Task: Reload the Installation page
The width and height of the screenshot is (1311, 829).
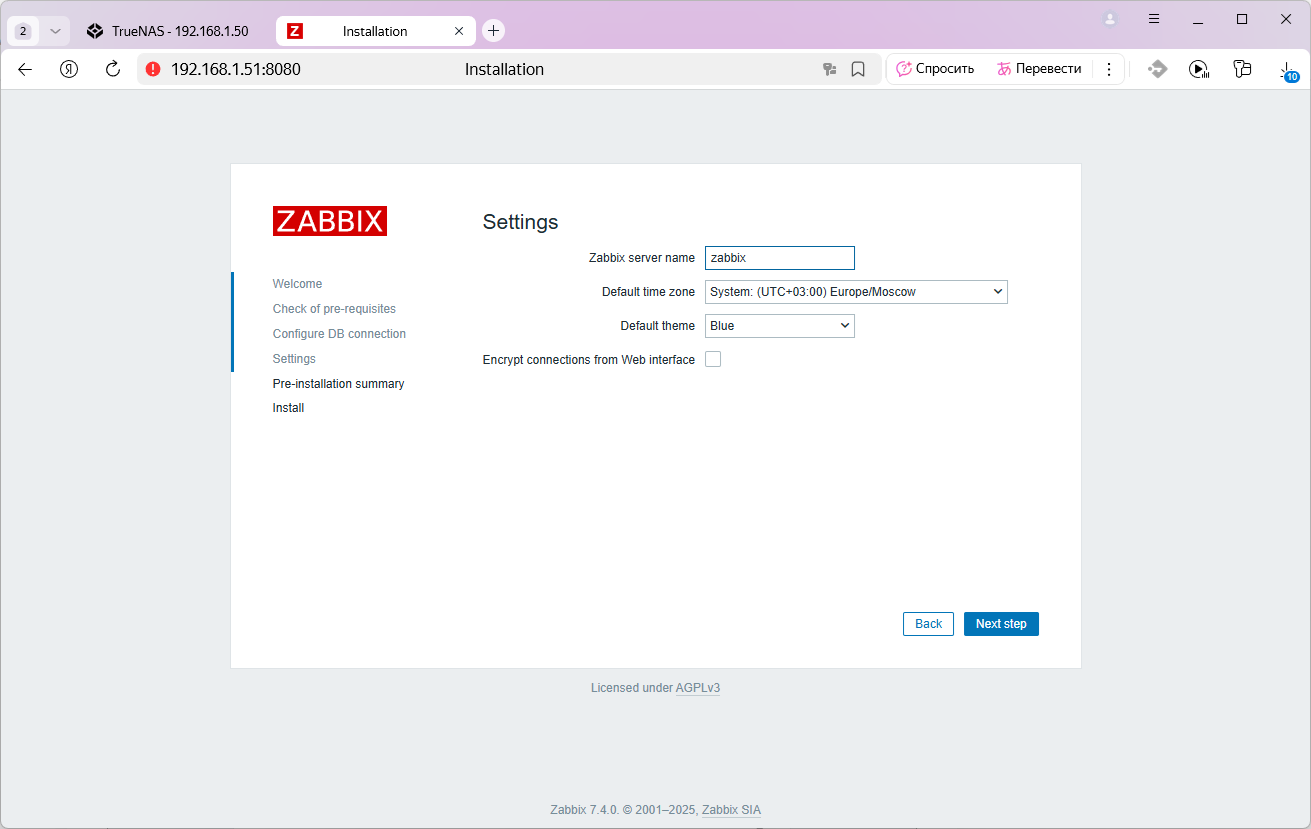Action: coord(113,69)
